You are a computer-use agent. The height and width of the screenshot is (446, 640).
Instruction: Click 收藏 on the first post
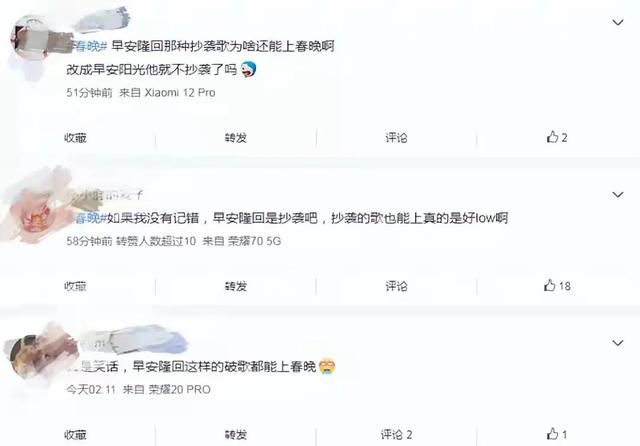(x=76, y=138)
